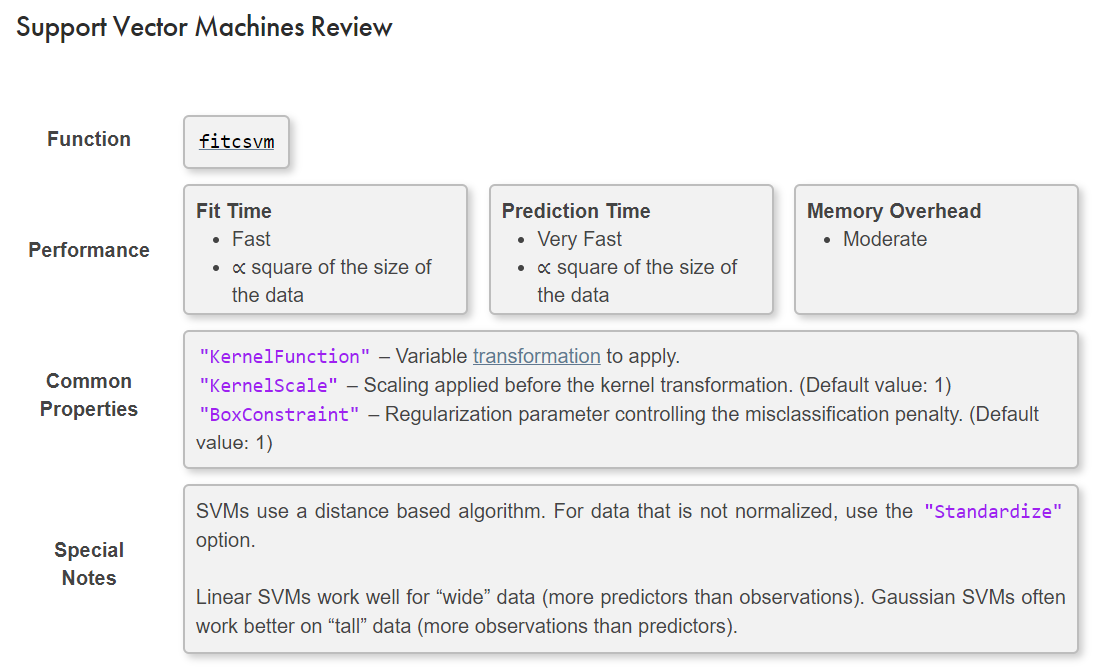Click the Performance row label

pos(89,250)
